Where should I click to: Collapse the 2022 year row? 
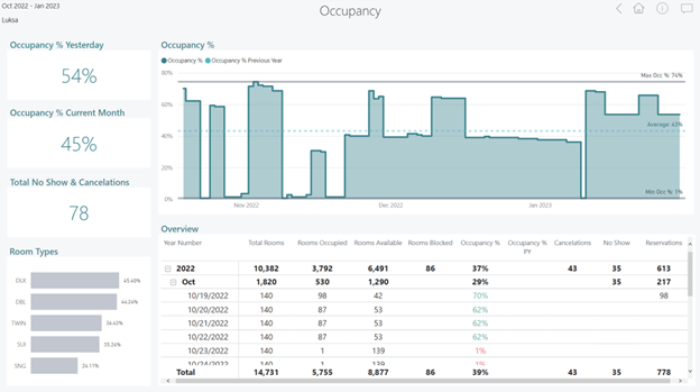coord(168,269)
